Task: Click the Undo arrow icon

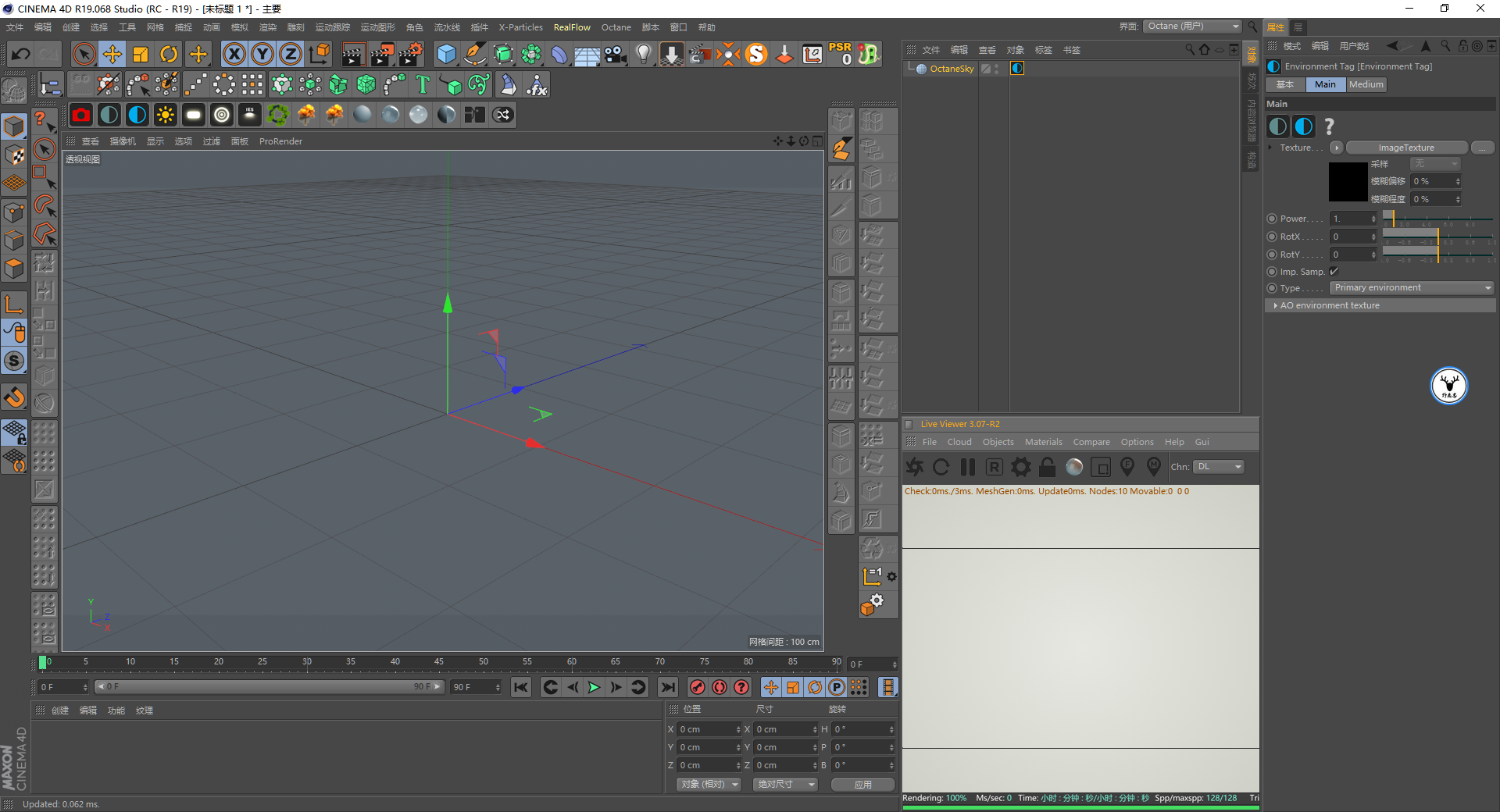Action: coord(21,54)
